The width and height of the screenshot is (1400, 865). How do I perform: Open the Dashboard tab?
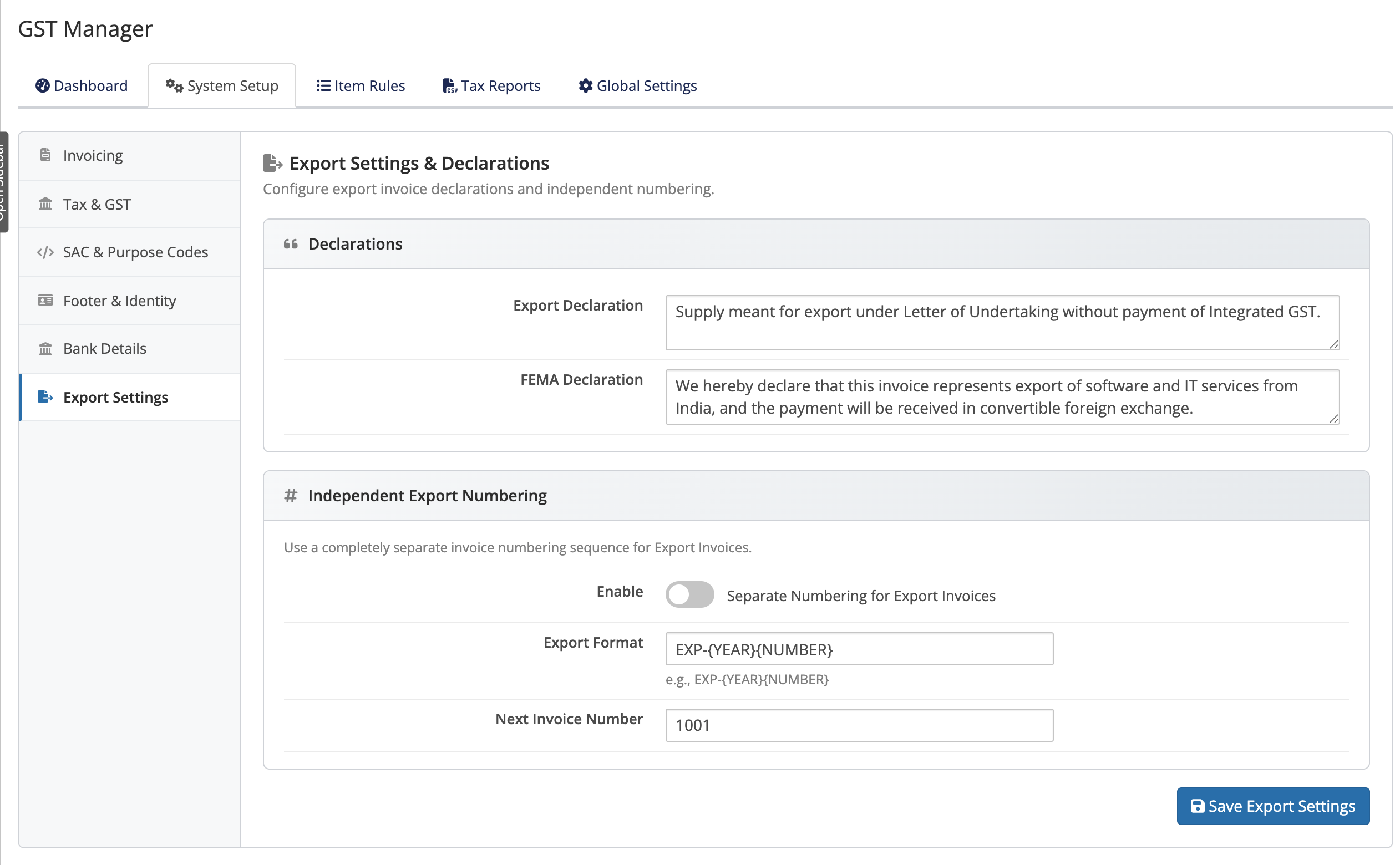pyautogui.click(x=82, y=86)
